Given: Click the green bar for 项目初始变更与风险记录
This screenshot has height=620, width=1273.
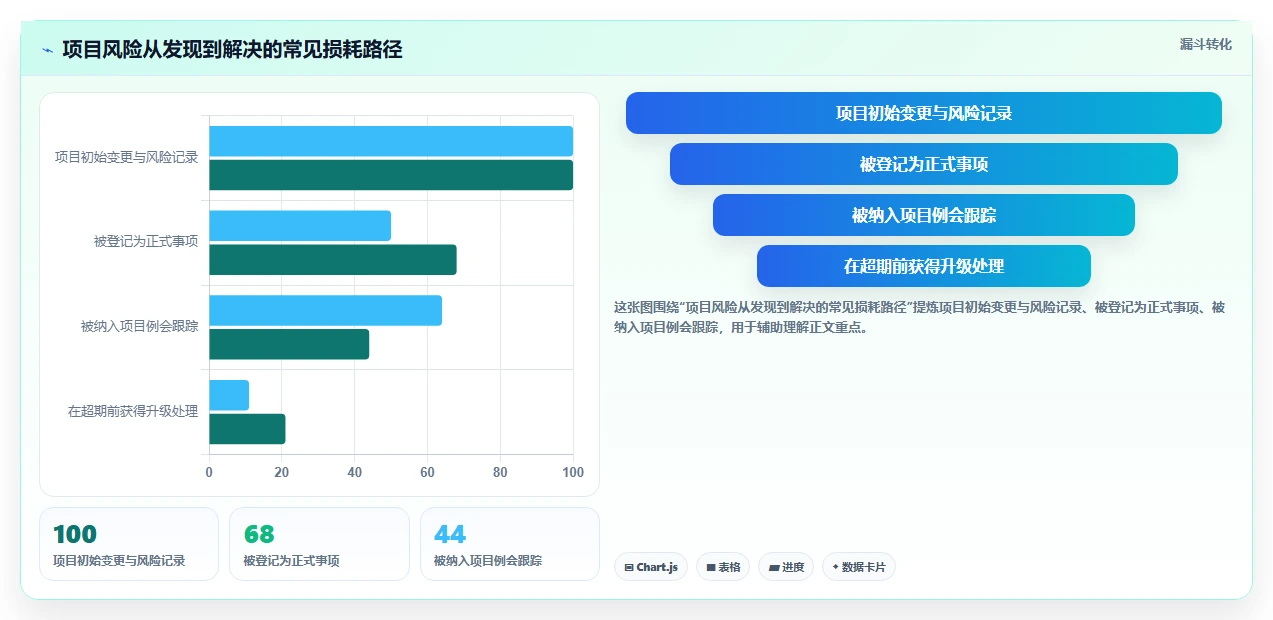Looking at the screenshot, I should pos(391,175).
